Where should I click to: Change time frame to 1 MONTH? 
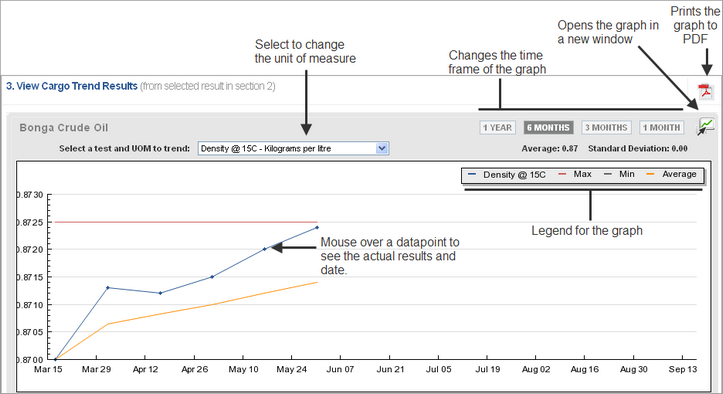tap(661, 128)
